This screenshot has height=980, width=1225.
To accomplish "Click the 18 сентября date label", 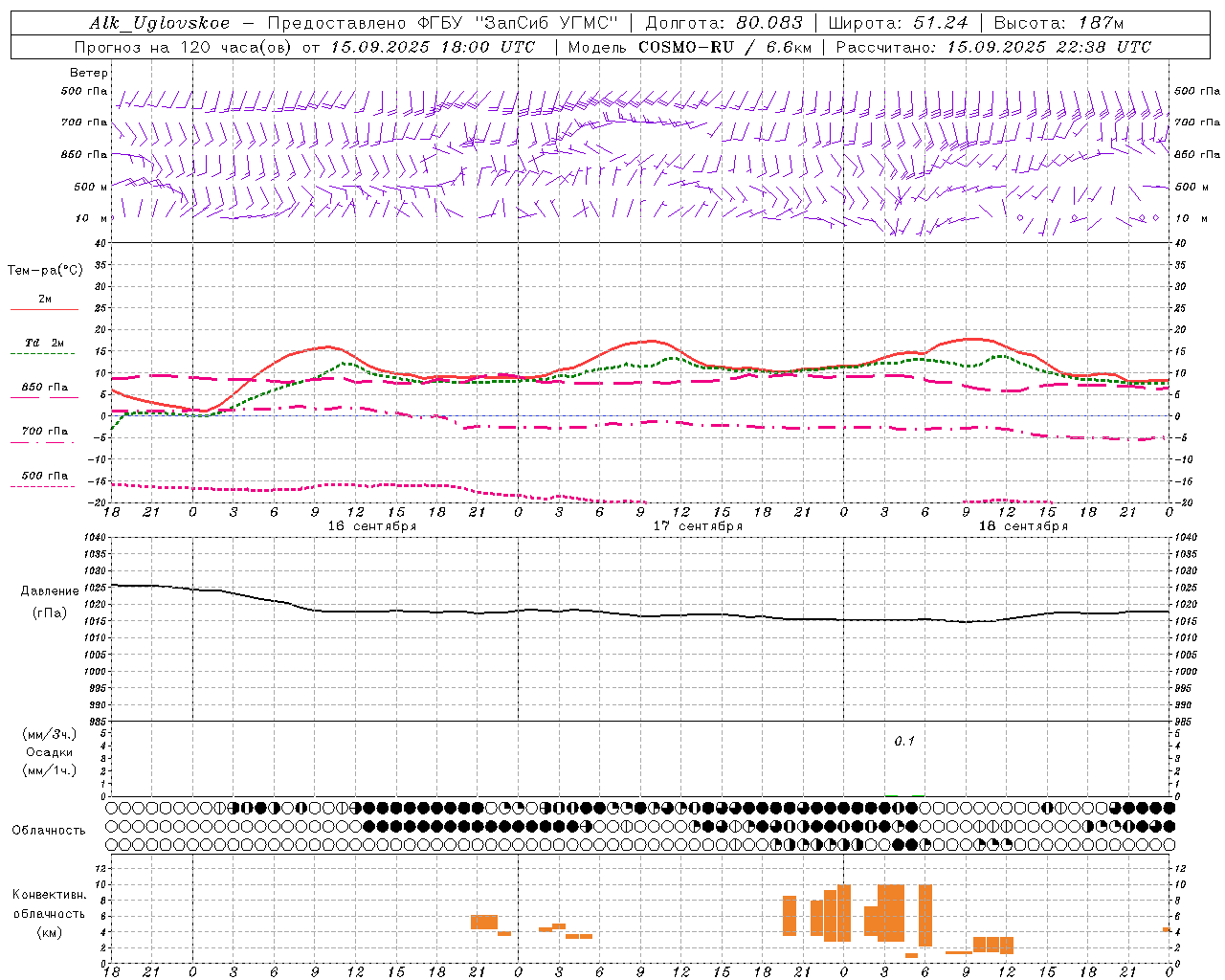I will pos(1023,526).
